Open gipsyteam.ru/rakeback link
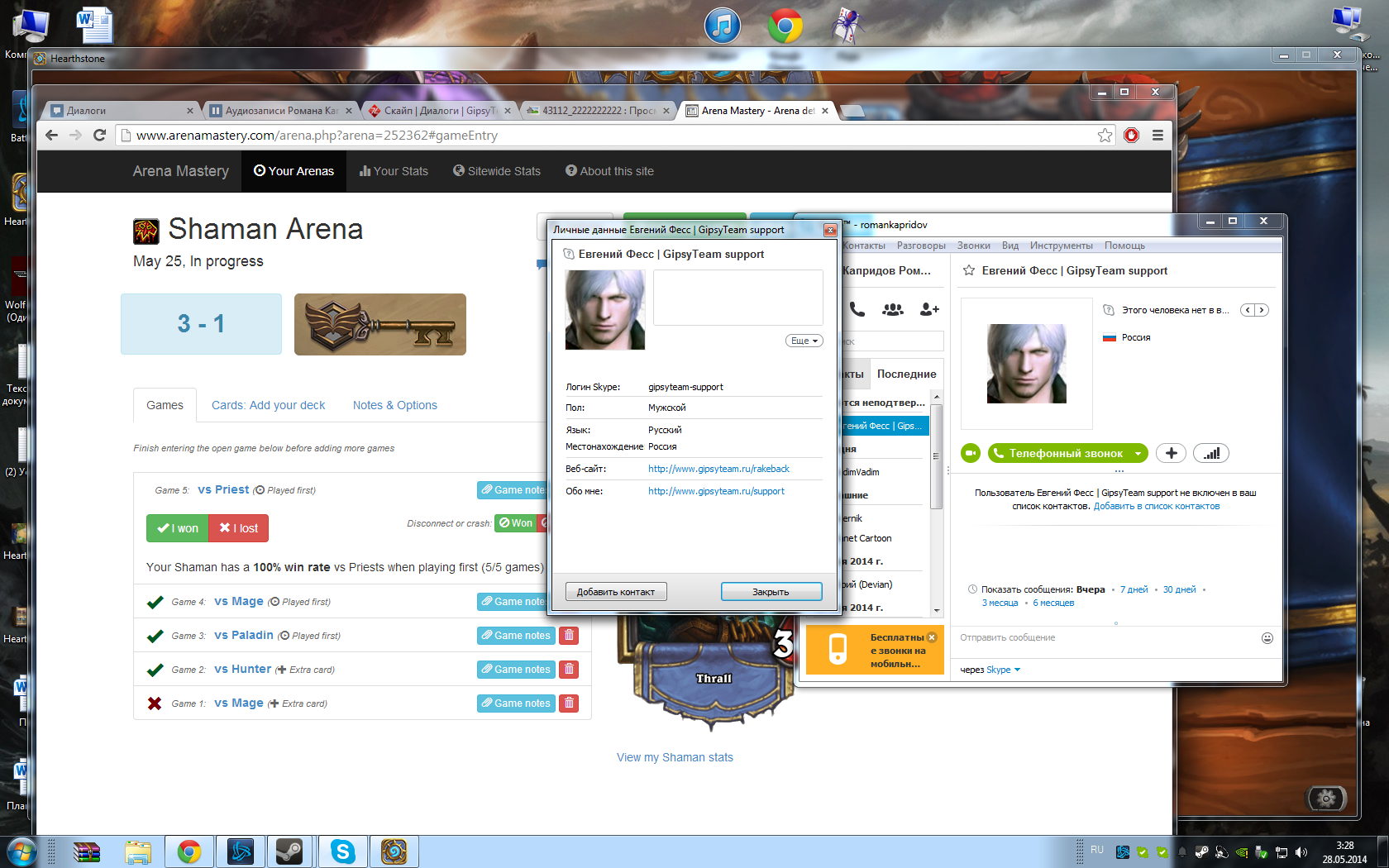 718,469
